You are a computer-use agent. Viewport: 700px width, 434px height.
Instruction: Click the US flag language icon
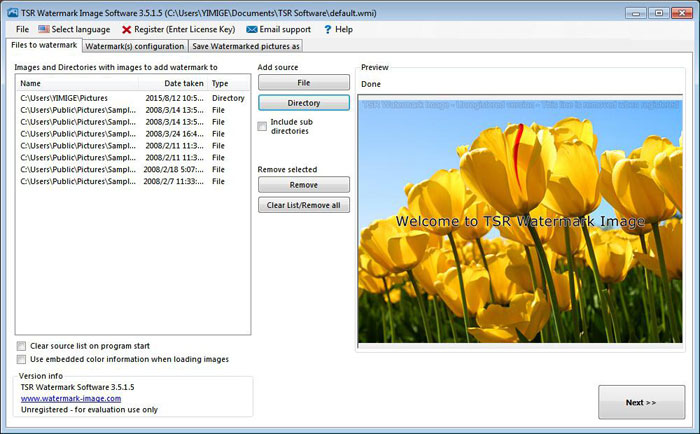(x=44, y=29)
